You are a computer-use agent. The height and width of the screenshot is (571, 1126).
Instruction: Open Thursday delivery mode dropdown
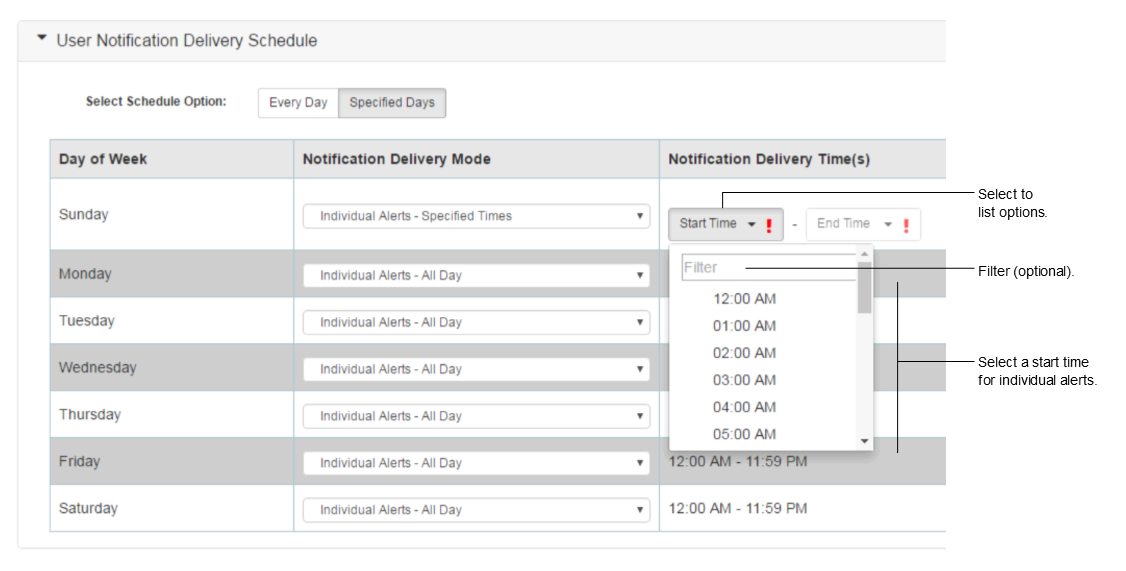[x=476, y=417]
